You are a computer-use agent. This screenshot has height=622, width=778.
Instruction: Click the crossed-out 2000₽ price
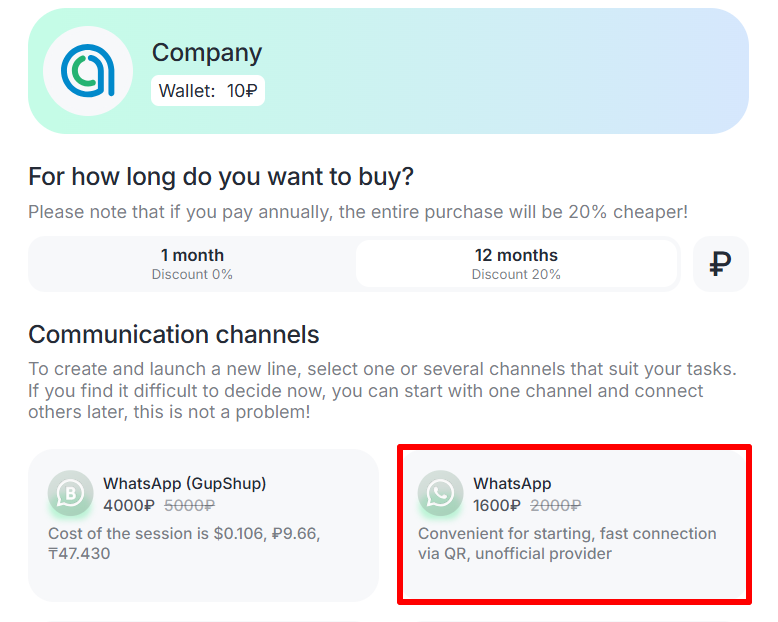[x=556, y=506]
